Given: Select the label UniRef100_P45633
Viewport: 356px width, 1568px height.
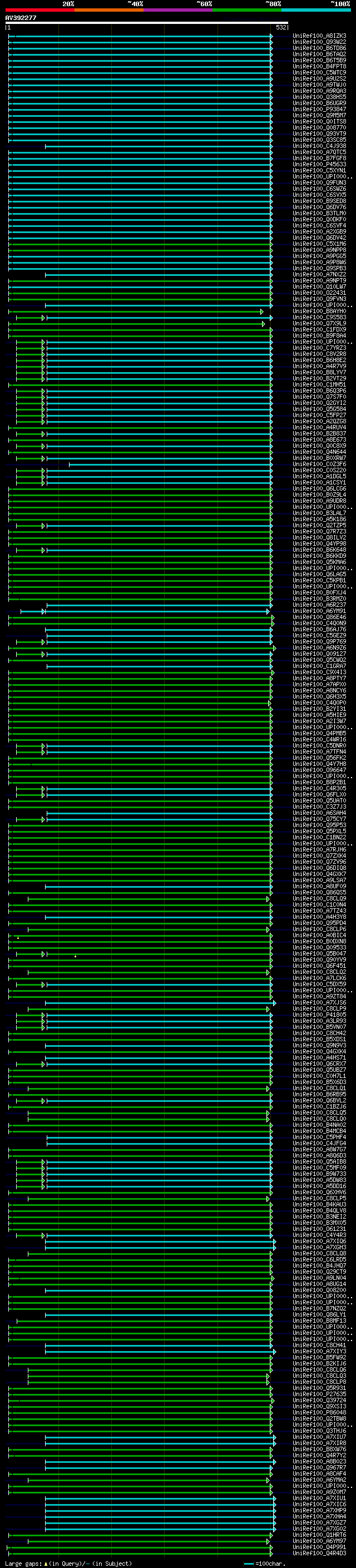Looking at the screenshot, I should [319, 164].
